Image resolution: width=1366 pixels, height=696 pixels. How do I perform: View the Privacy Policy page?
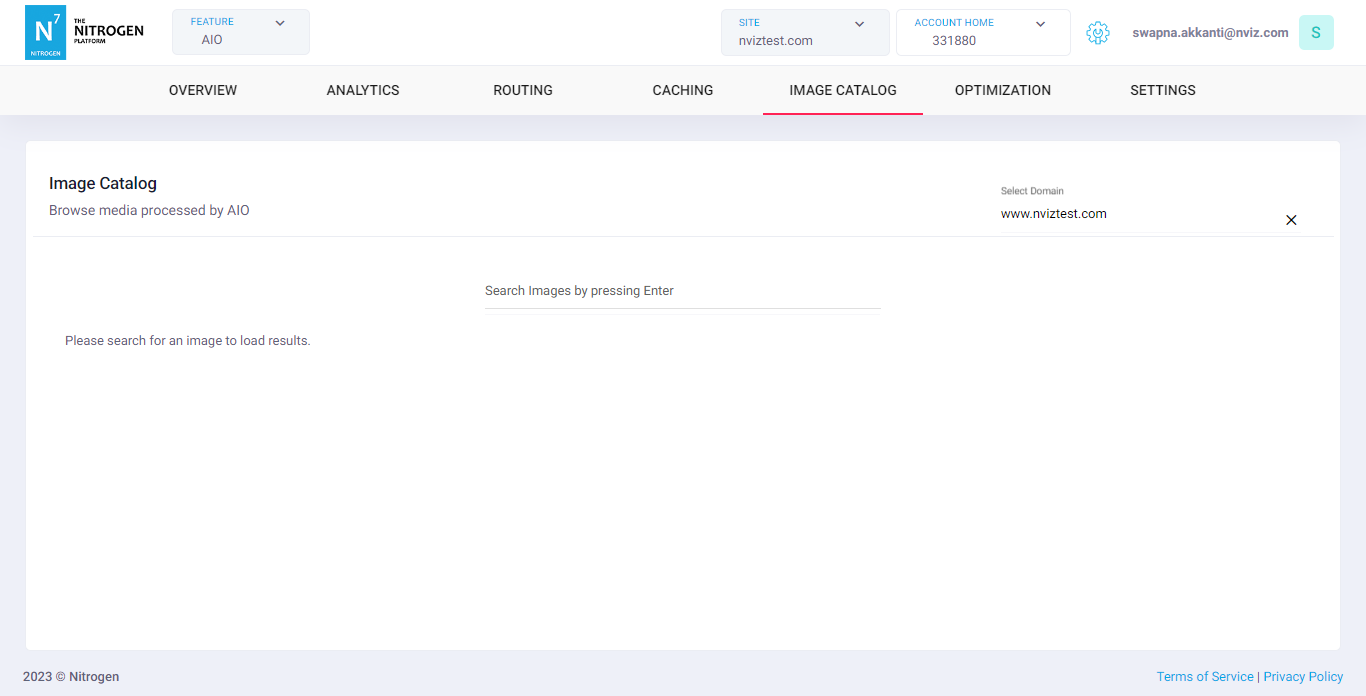point(1302,676)
